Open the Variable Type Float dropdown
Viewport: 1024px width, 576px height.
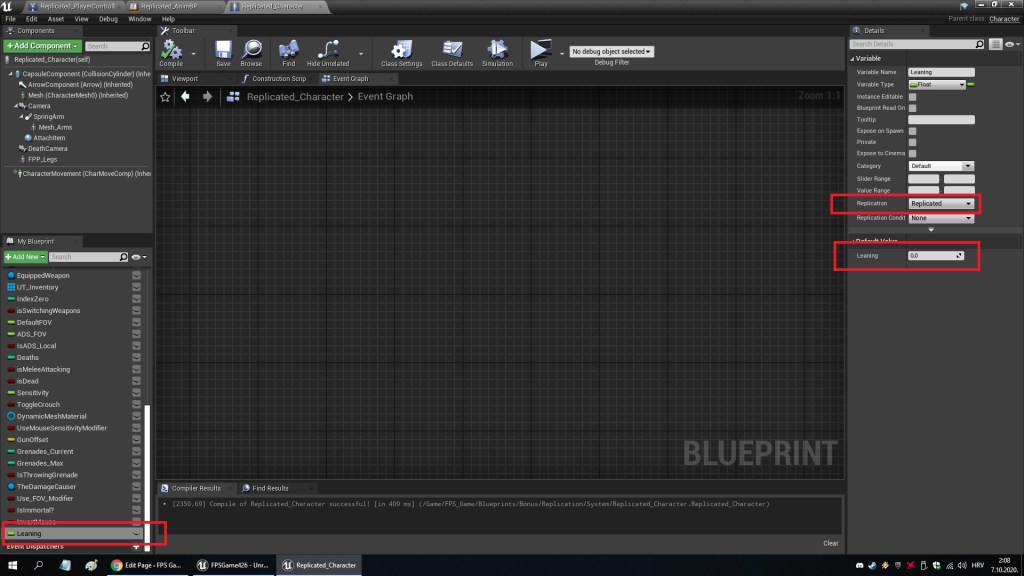pos(937,85)
